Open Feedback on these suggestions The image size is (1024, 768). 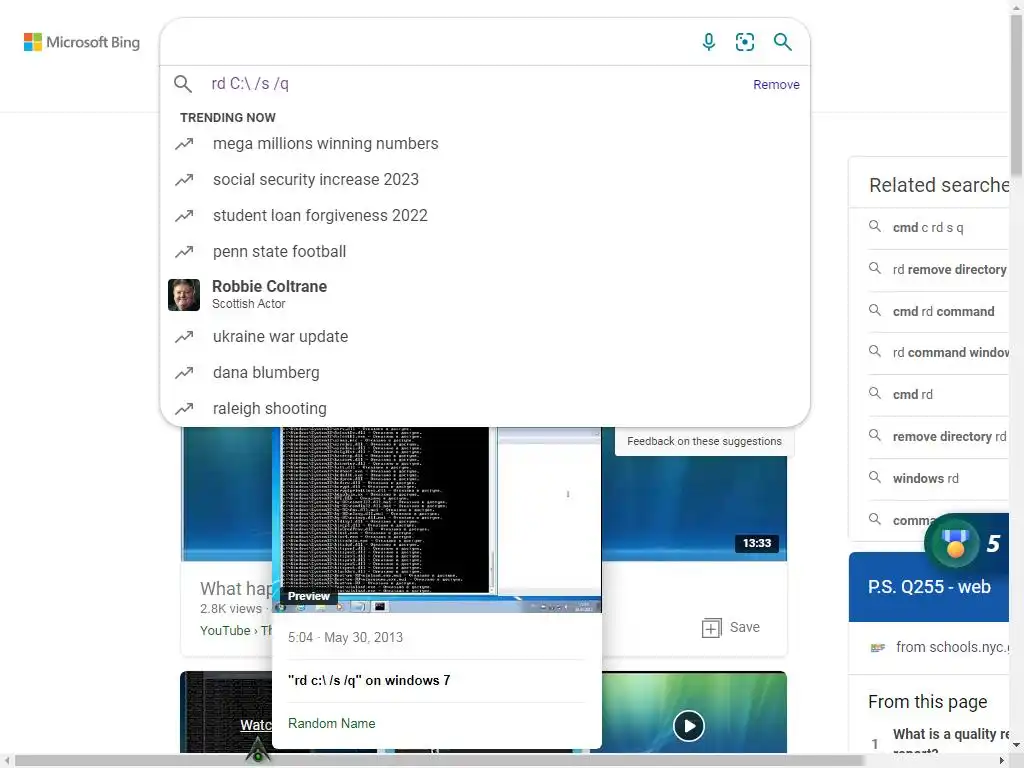[704, 441]
